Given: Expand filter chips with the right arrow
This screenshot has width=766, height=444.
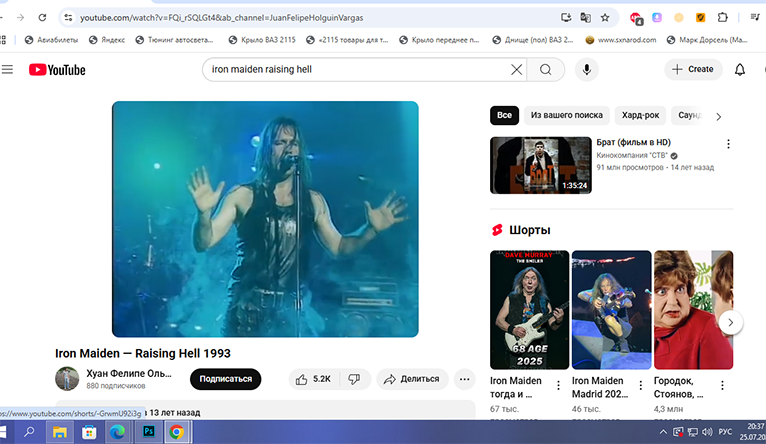Looking at the screenshot, I should 718,116.
